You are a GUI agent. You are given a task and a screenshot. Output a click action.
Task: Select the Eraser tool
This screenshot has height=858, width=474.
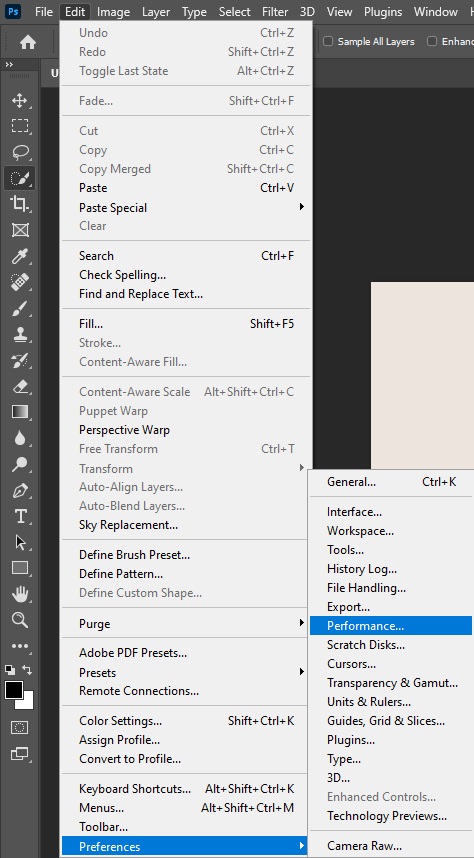(x=20, y=386)
